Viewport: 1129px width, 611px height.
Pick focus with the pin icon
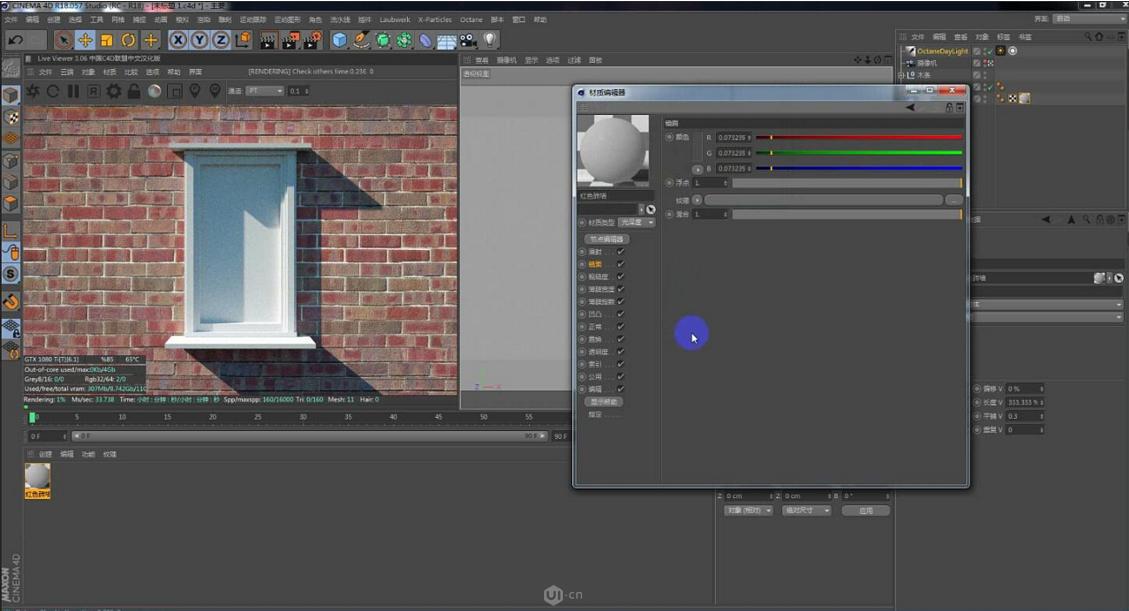(x=194, y=90)
